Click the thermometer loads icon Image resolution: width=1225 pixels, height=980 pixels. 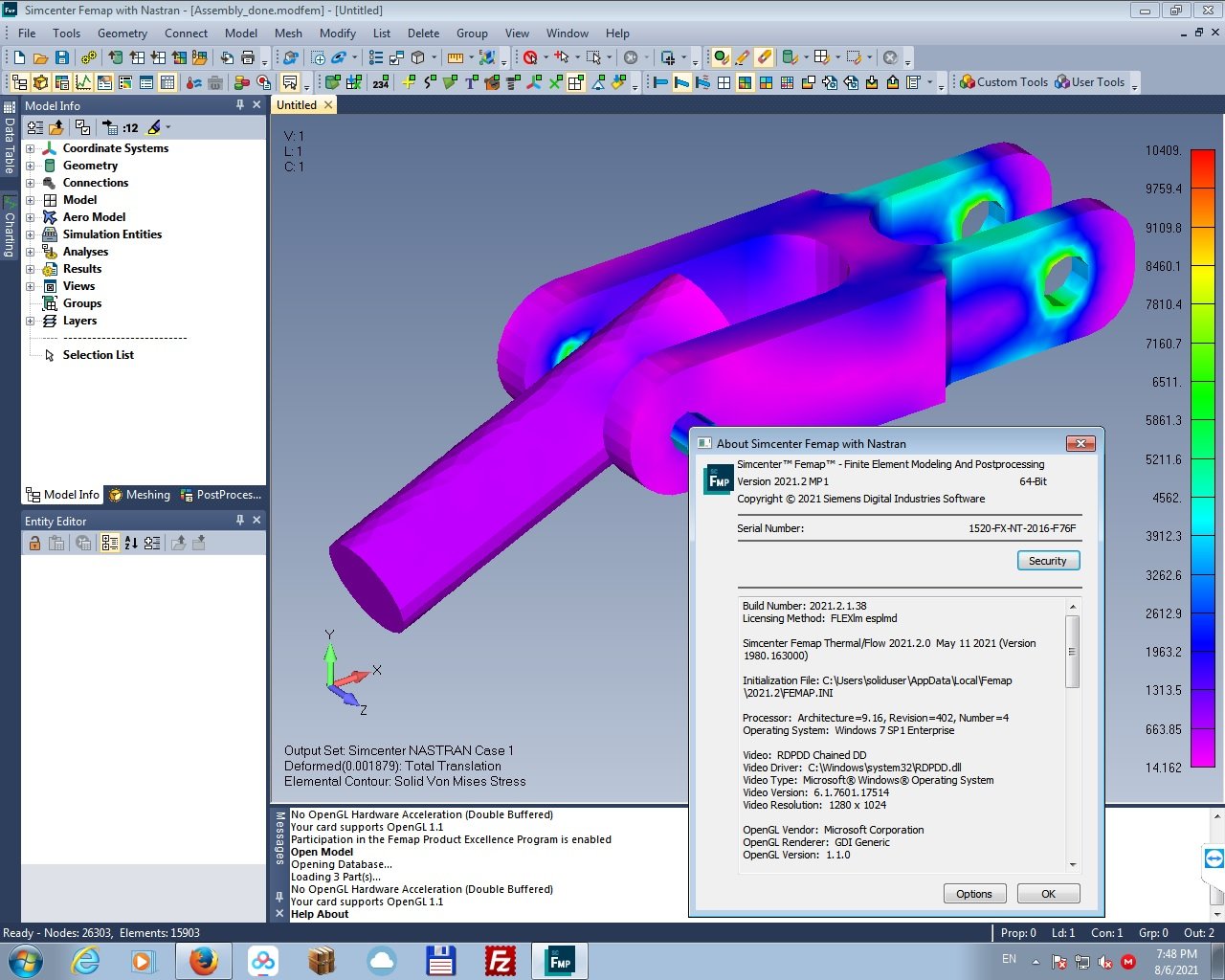(194, 83)
